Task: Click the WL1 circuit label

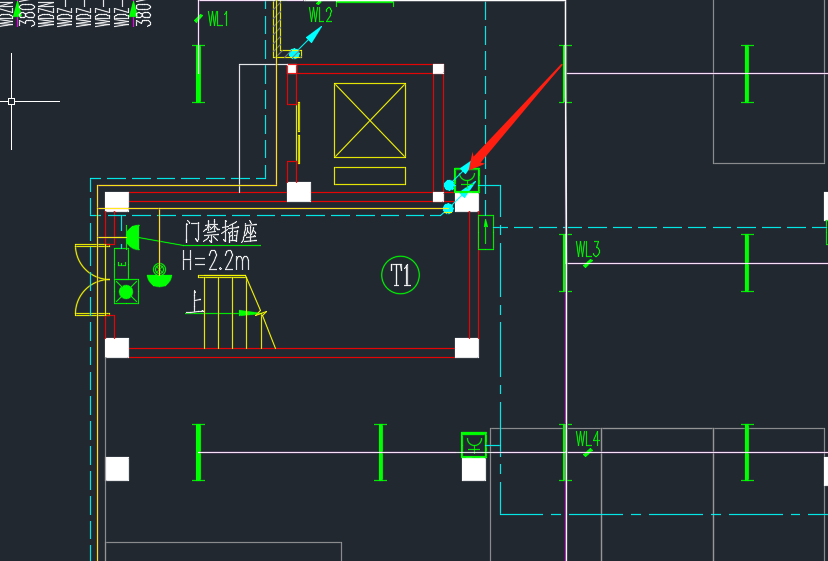Action: pos(217,19)
